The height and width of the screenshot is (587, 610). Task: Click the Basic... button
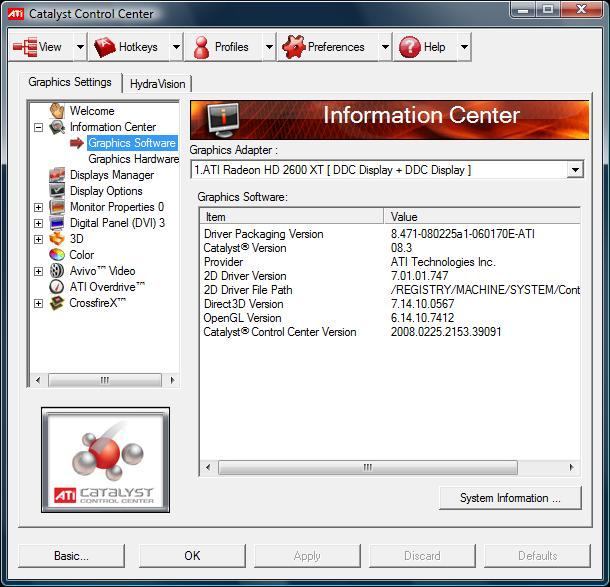[x=71, y=555]
